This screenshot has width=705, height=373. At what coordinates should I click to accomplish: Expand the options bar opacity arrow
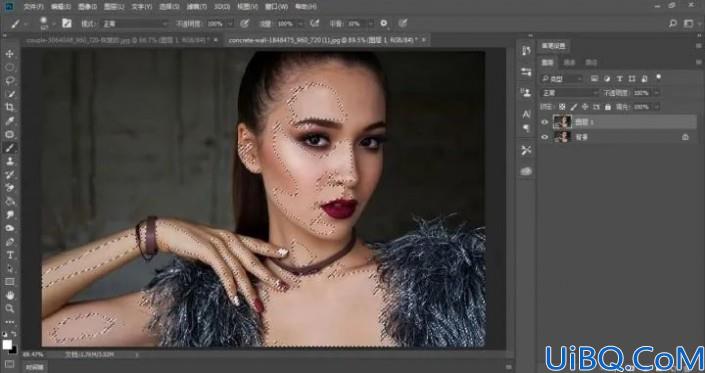[x=231, y=23]
